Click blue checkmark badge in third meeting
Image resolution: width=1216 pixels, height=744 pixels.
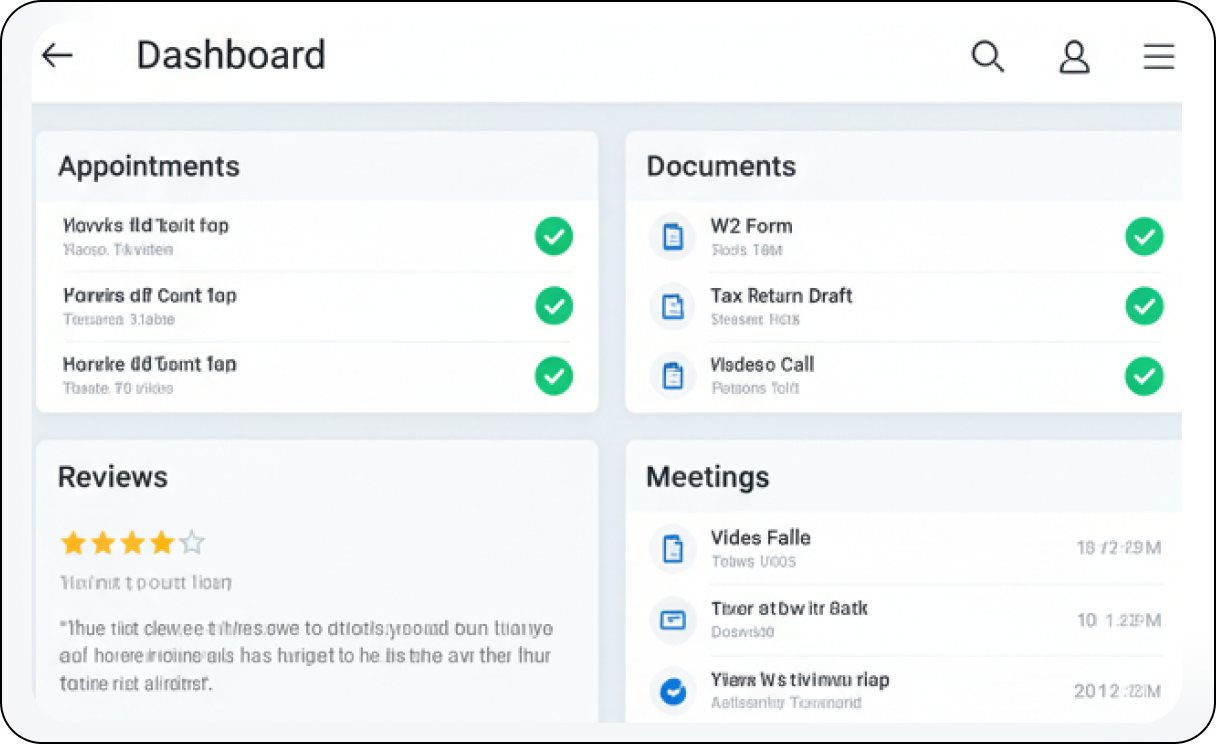(x=673, y=690)
